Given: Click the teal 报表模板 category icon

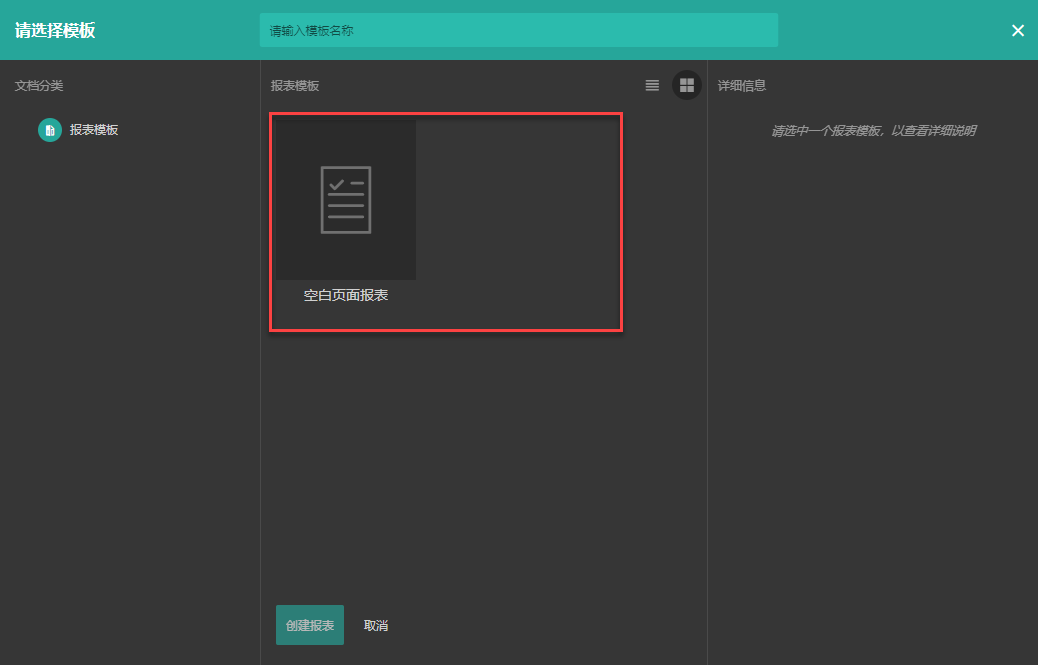Looking at the screenshot, I should click(50, 130).
